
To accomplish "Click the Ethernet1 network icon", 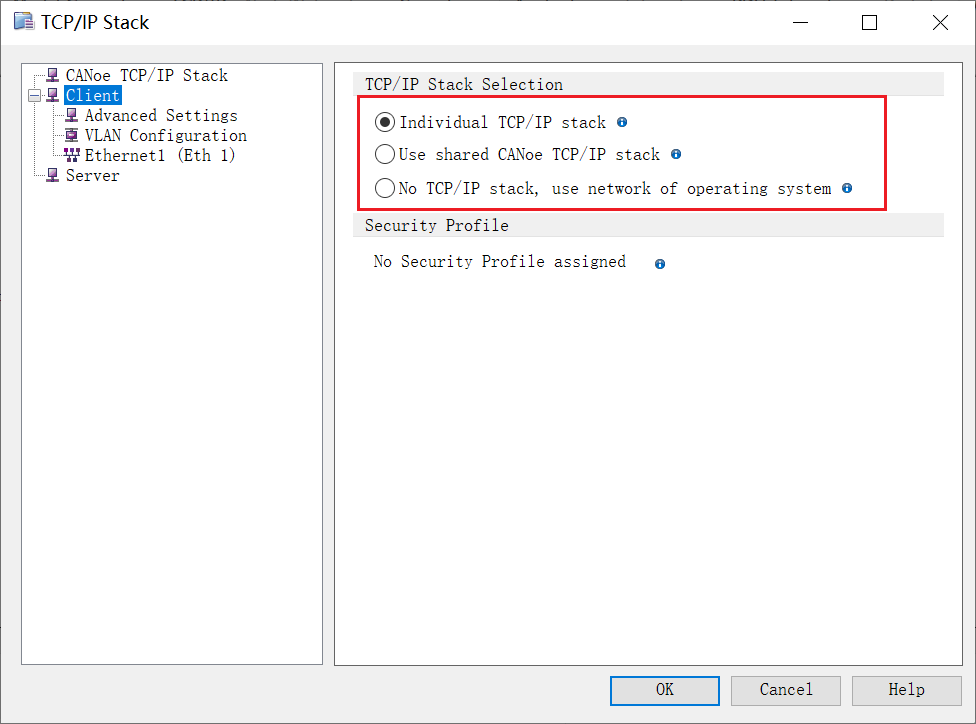I will (72, 155).
